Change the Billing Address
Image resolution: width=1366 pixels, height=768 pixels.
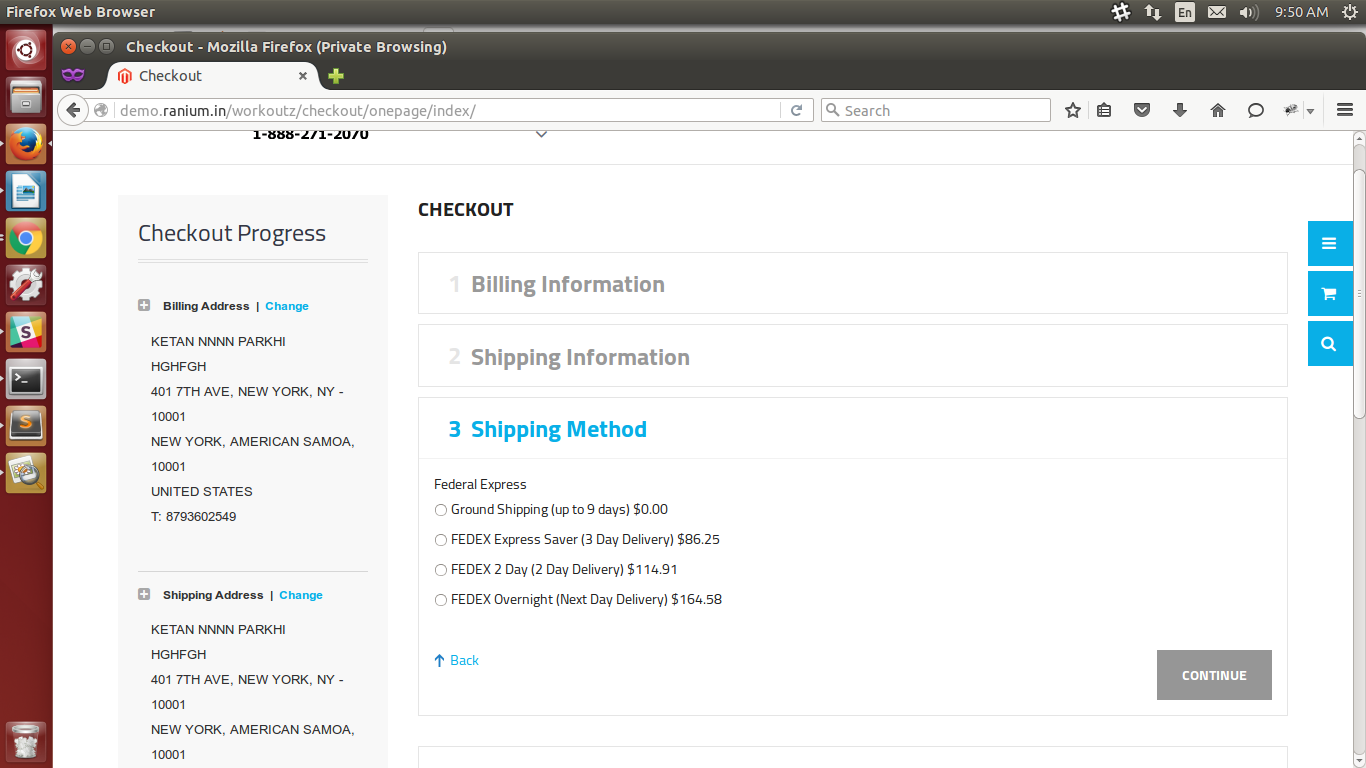pyautogui.click(x=287, y=306)
